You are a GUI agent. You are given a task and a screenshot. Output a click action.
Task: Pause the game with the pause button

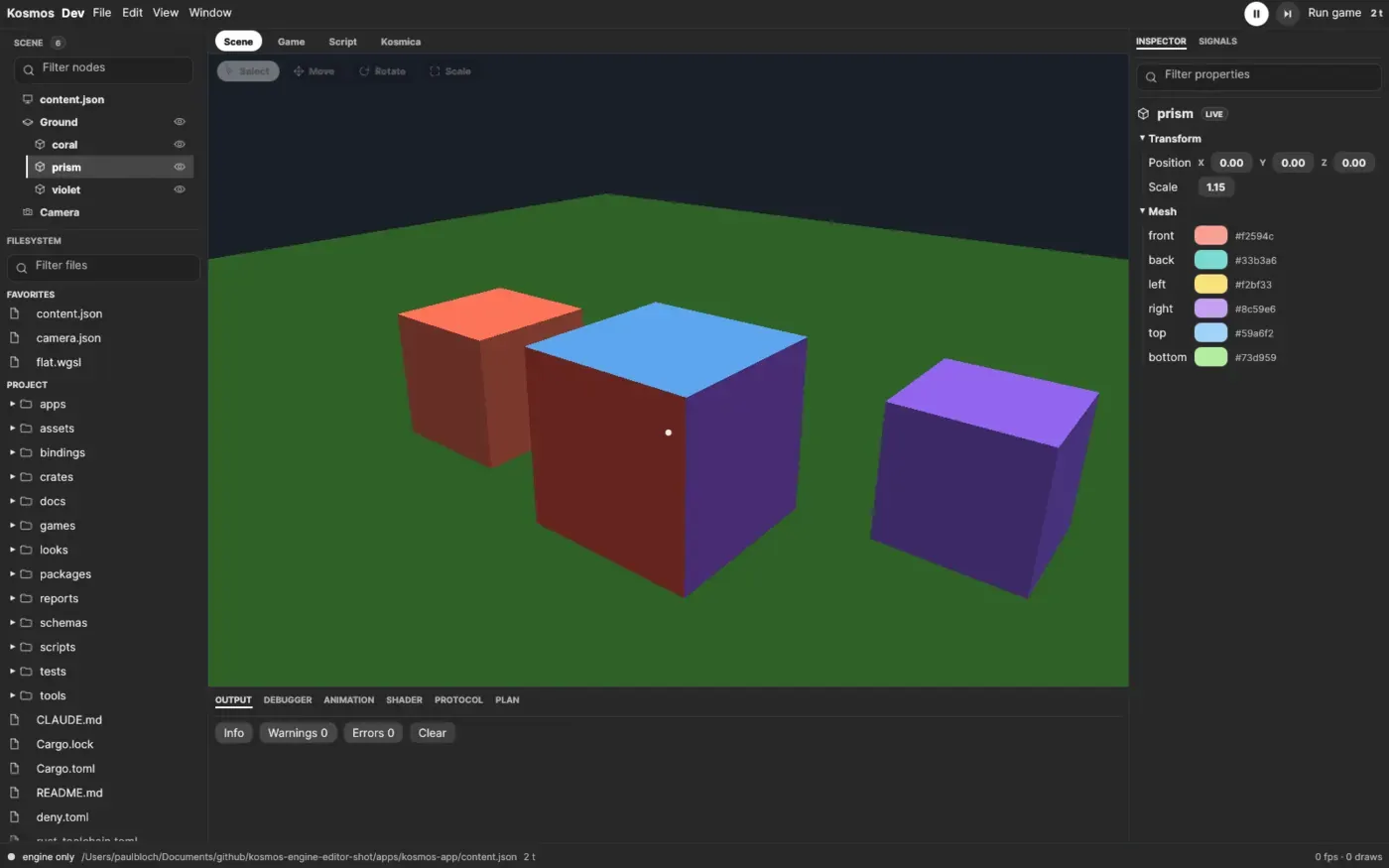[x=1256, y=13]
